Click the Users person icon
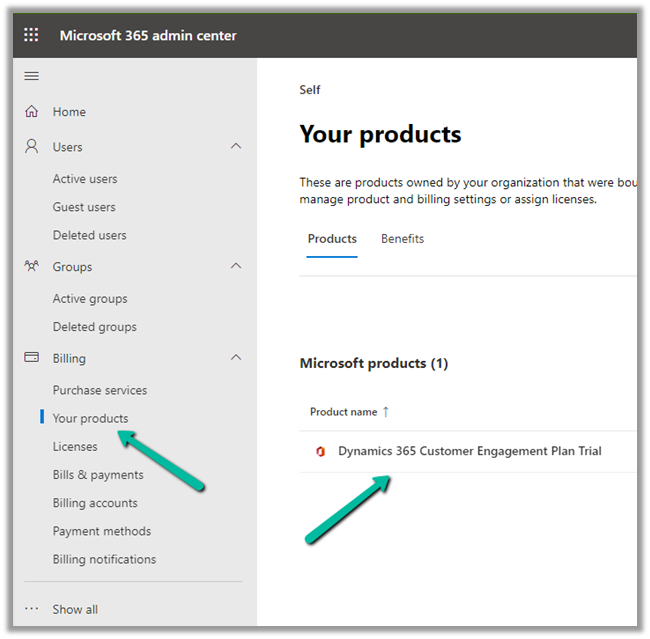Screen dimensions: 650x639 [x=32, y=147]
